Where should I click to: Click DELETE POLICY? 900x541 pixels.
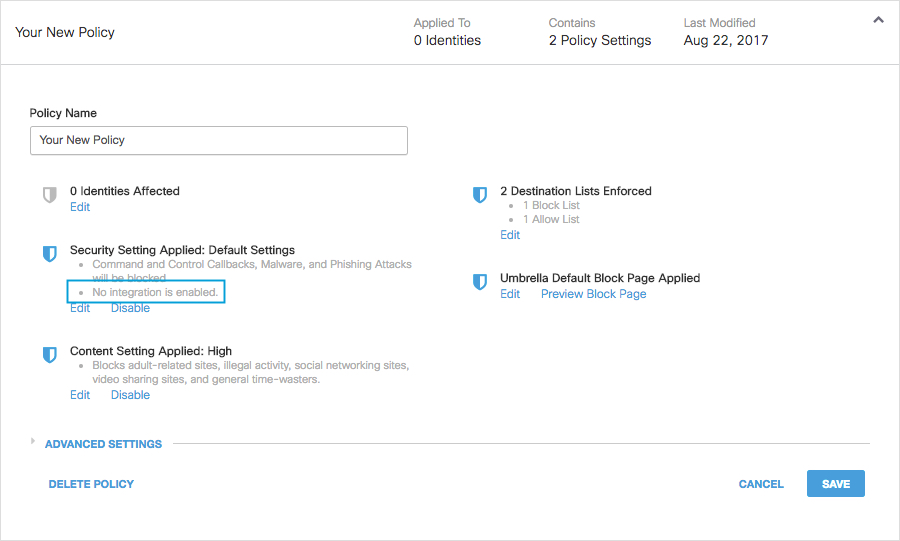[91, 484]
